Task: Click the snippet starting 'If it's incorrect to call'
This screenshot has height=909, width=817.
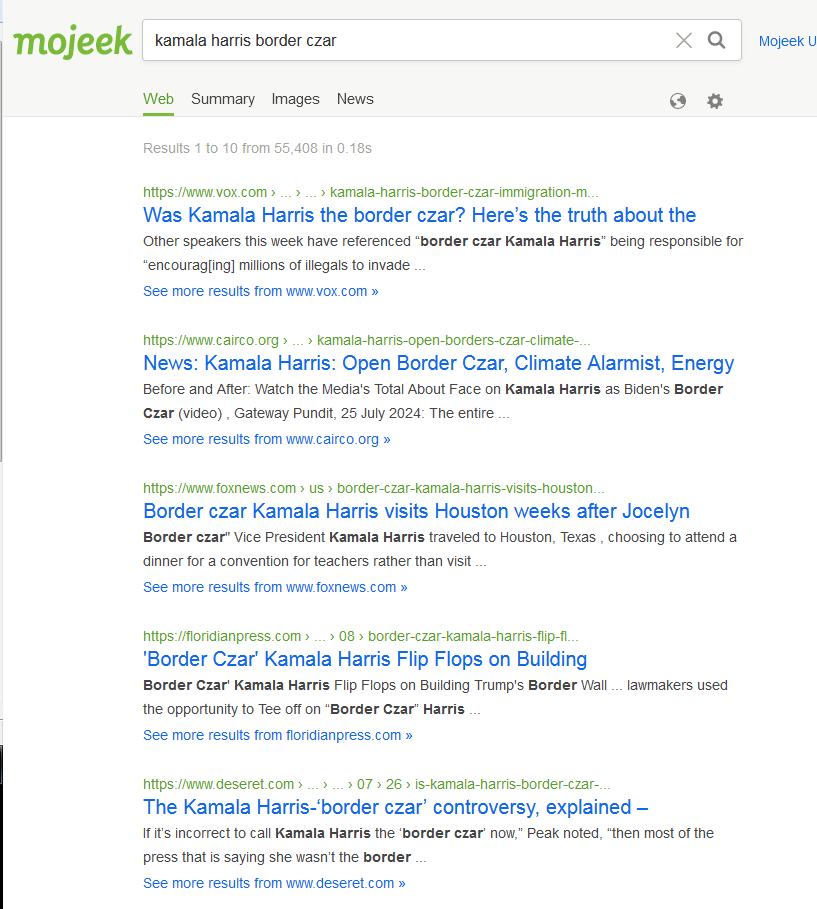Action: tap(429, 845)
